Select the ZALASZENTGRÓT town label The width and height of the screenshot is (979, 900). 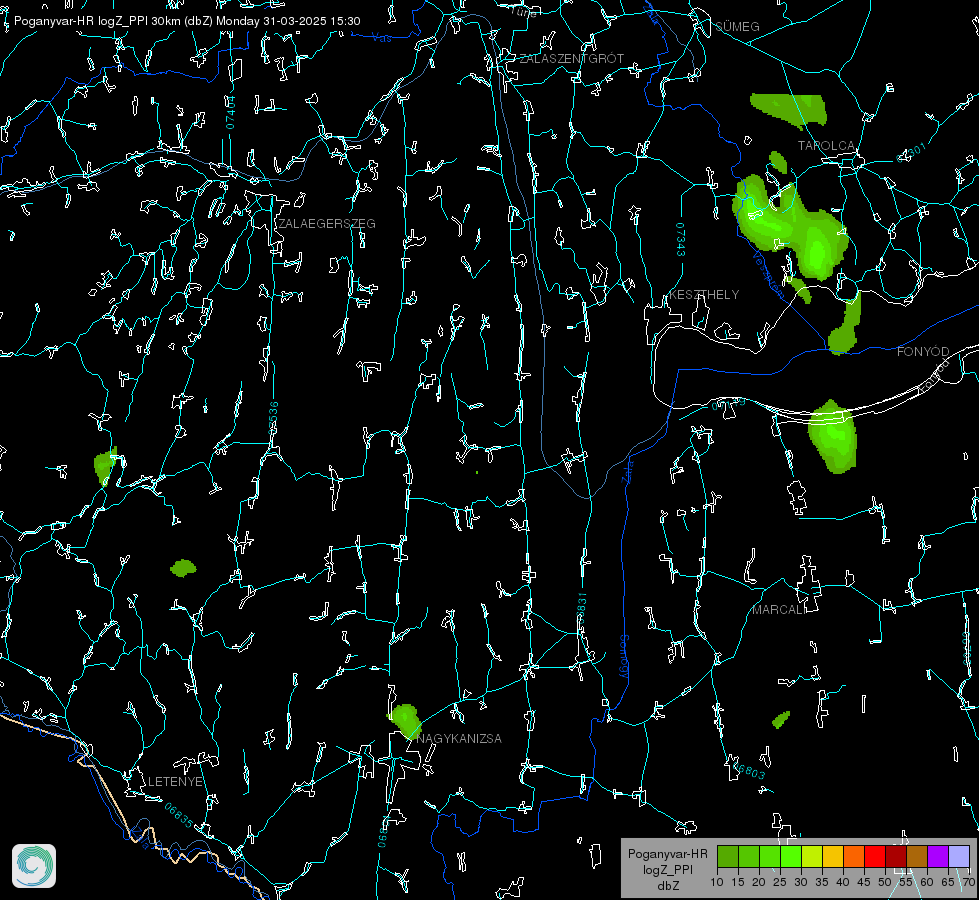pyautogui.click(x=571, y=58)
